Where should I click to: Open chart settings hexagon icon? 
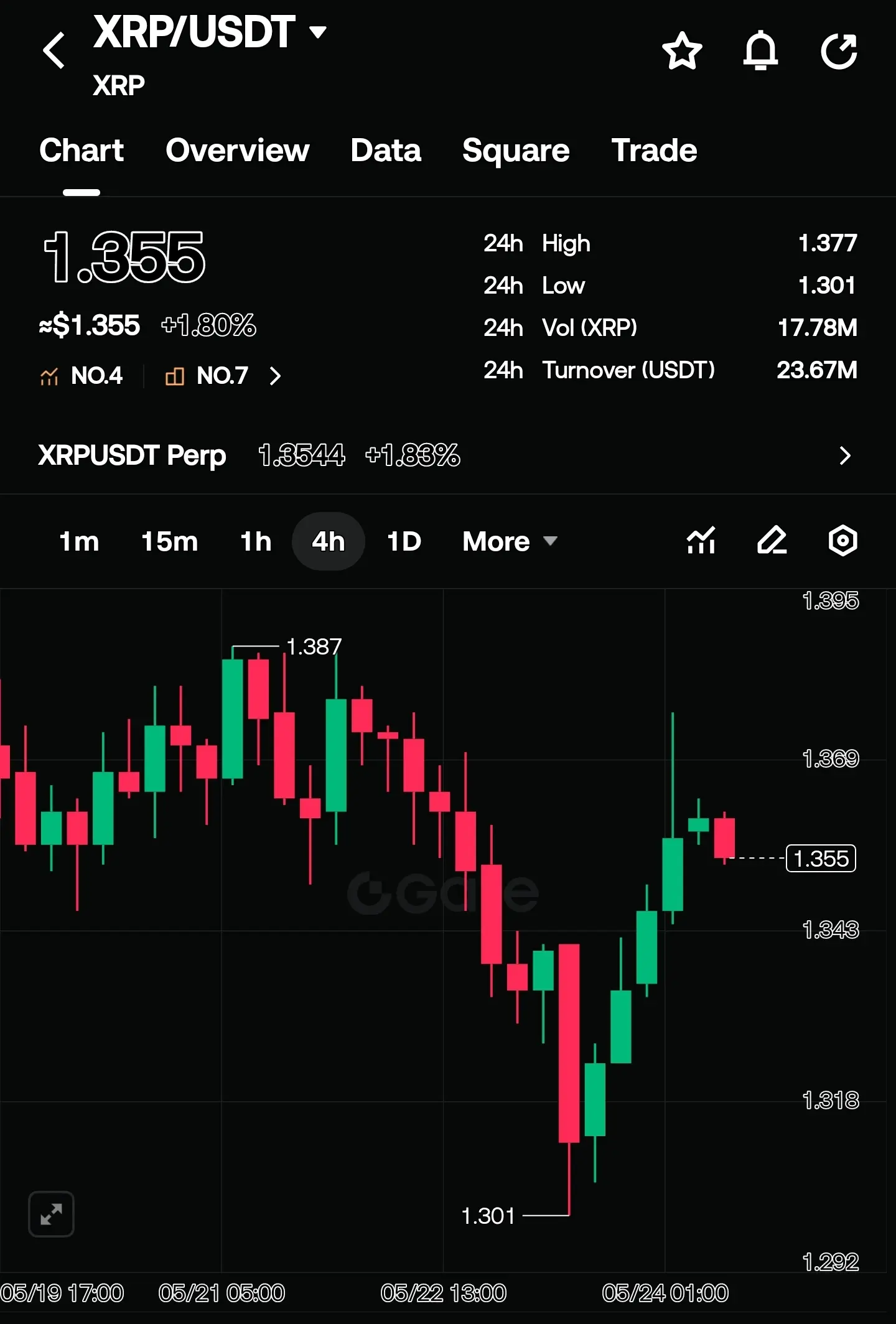click(843, 540)
